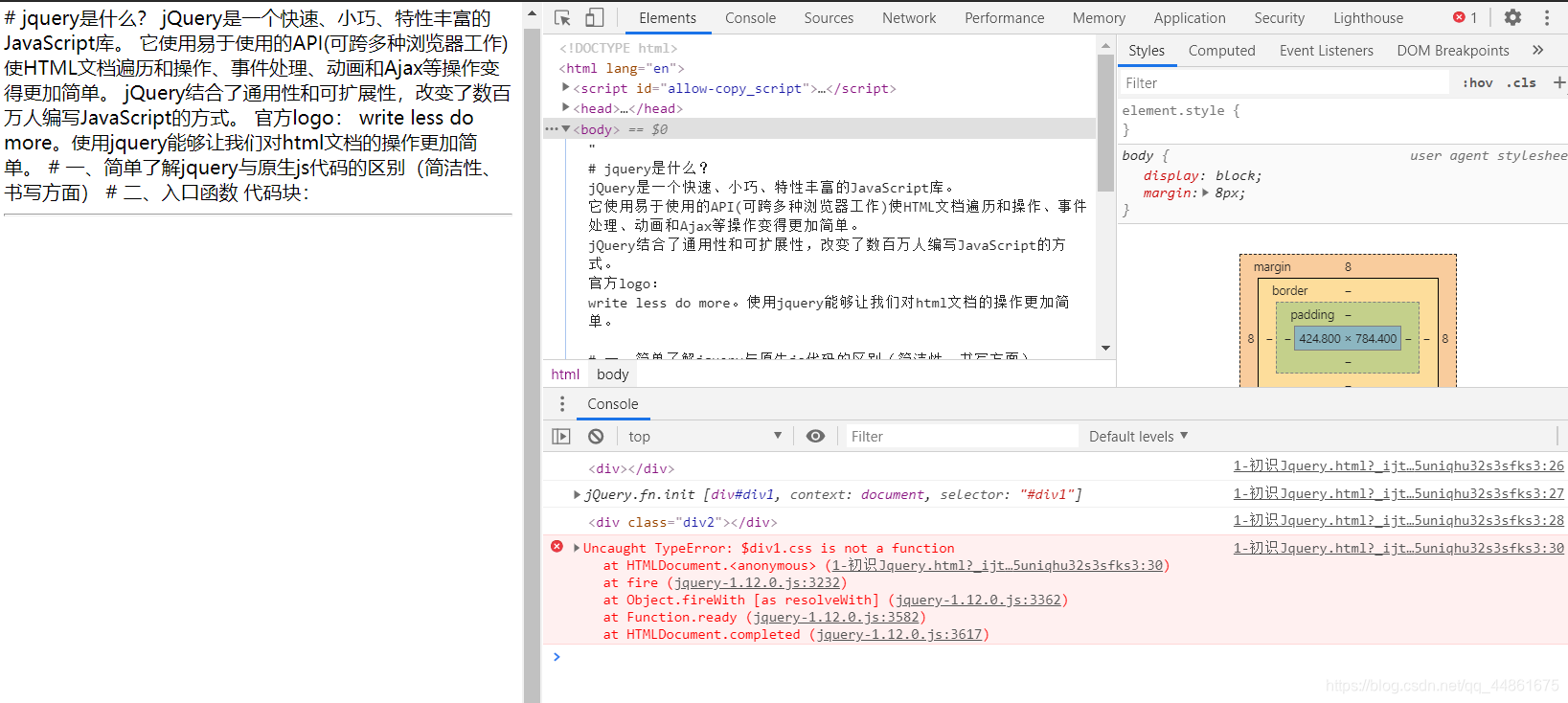Open the Network tab
The height and width of the screenshot is (703, 1568).
(909, 18)
